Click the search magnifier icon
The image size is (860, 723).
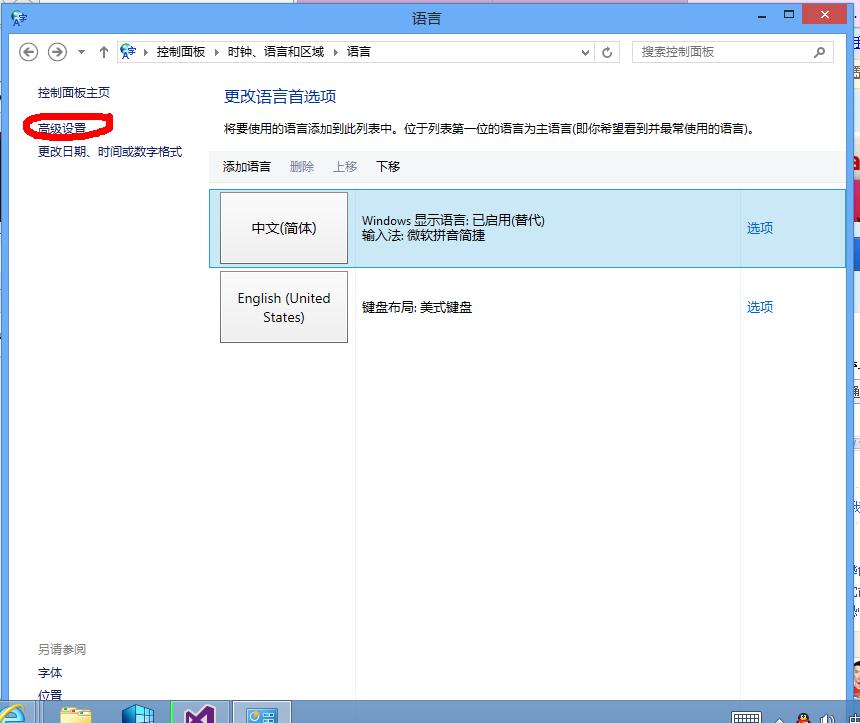click(819, 52)
